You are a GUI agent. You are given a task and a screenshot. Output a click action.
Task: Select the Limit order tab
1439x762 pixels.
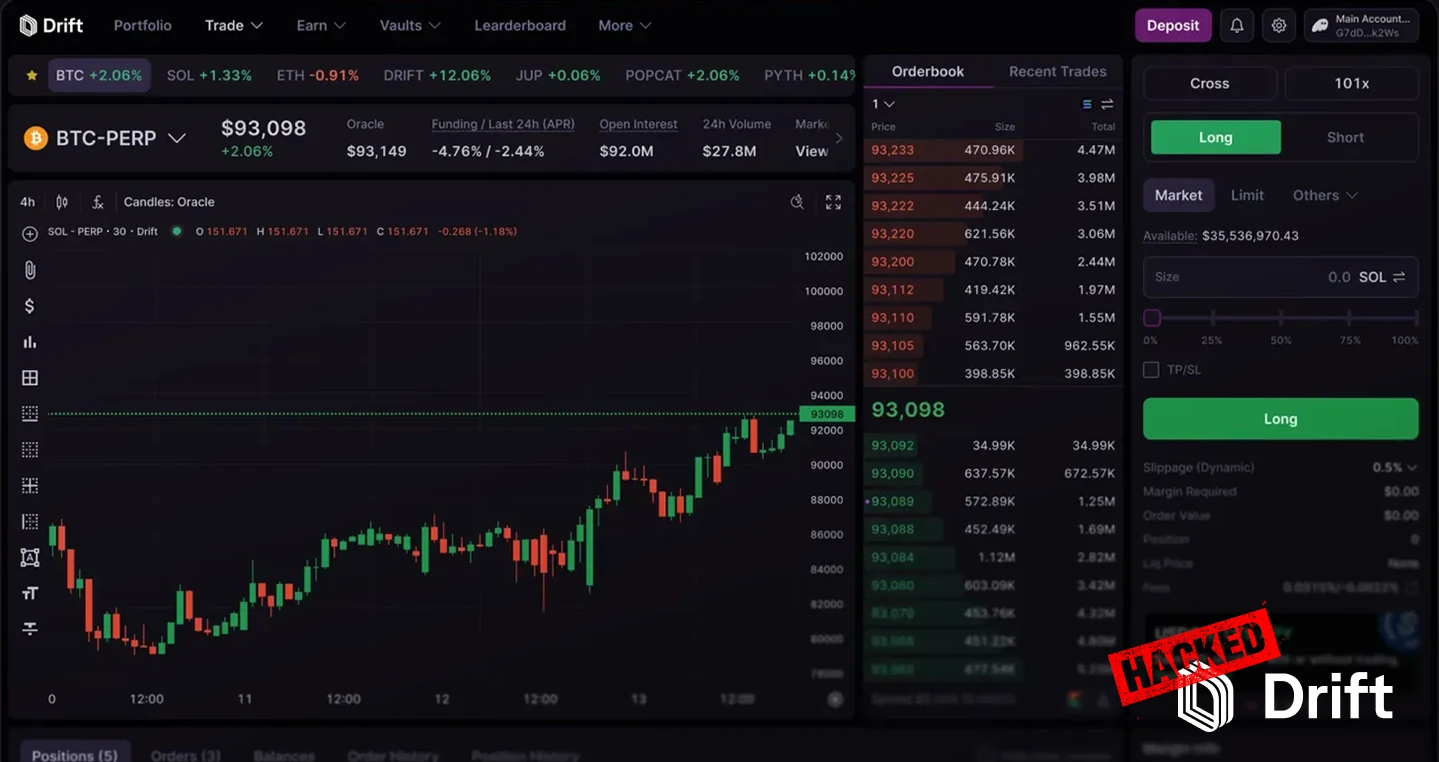point(1247,196)
